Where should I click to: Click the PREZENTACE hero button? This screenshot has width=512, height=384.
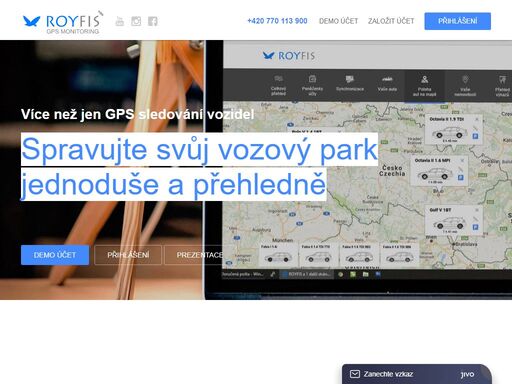coord(199,255)
